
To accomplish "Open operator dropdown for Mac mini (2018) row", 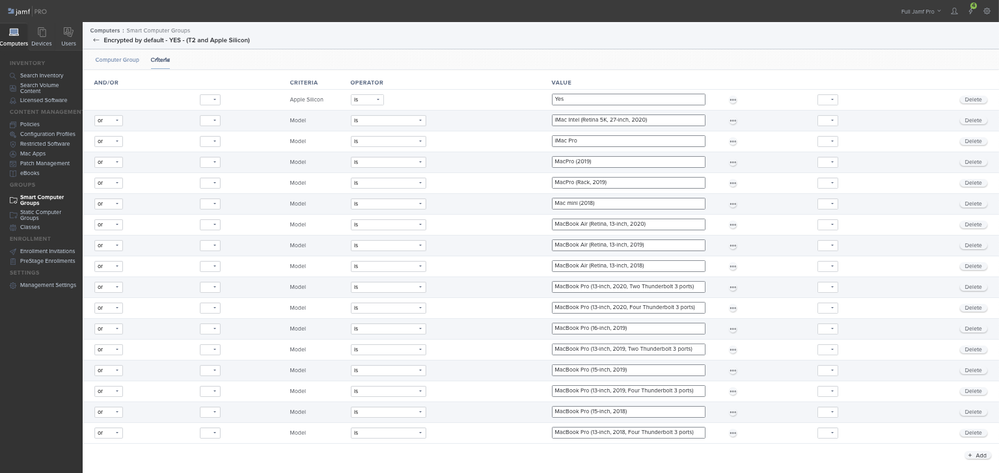I will pos(388,204).
